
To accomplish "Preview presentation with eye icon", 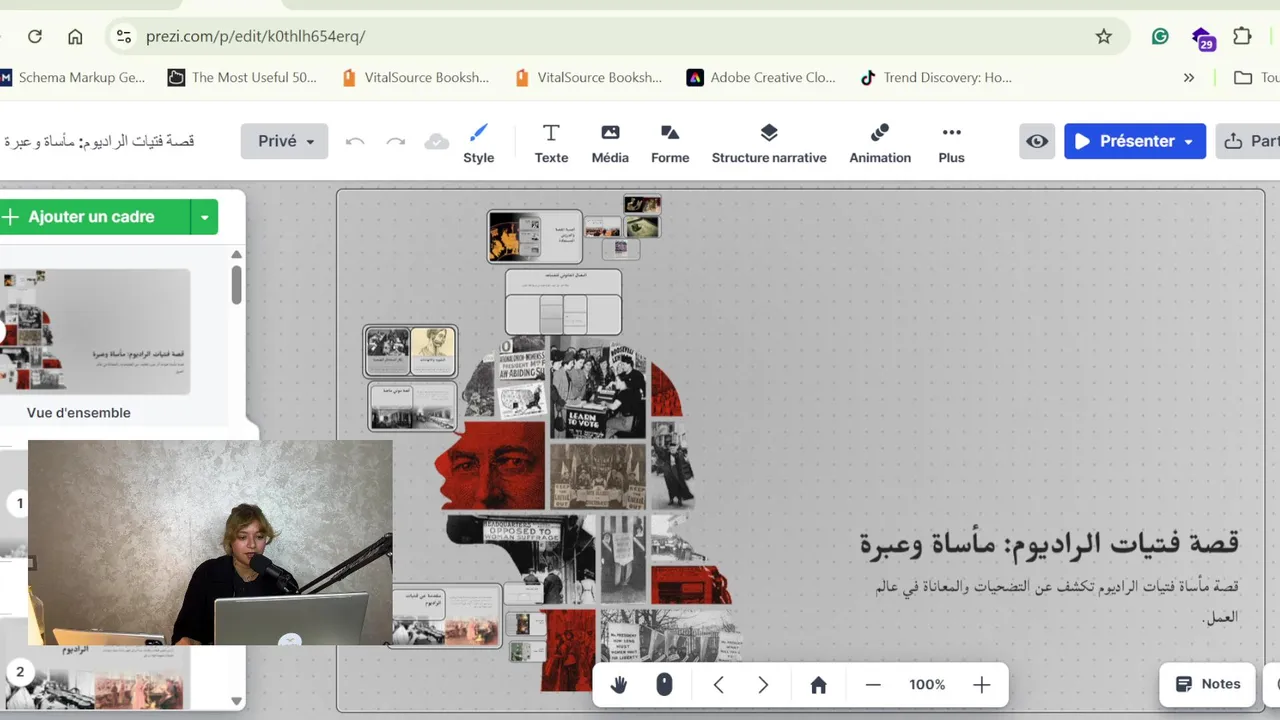I will click(1038, 141).
